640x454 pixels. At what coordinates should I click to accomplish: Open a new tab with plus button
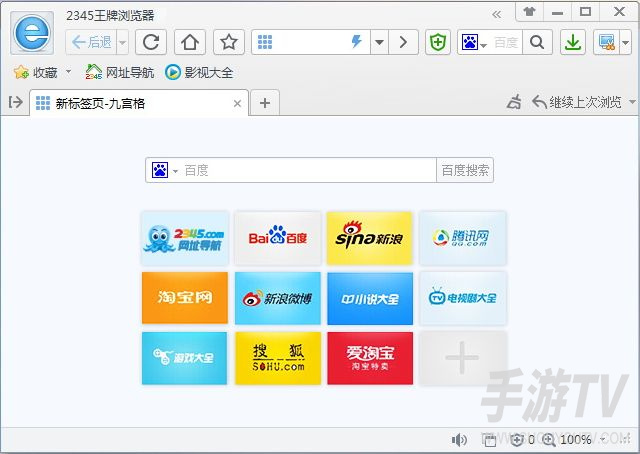click(x=265, y=103)
